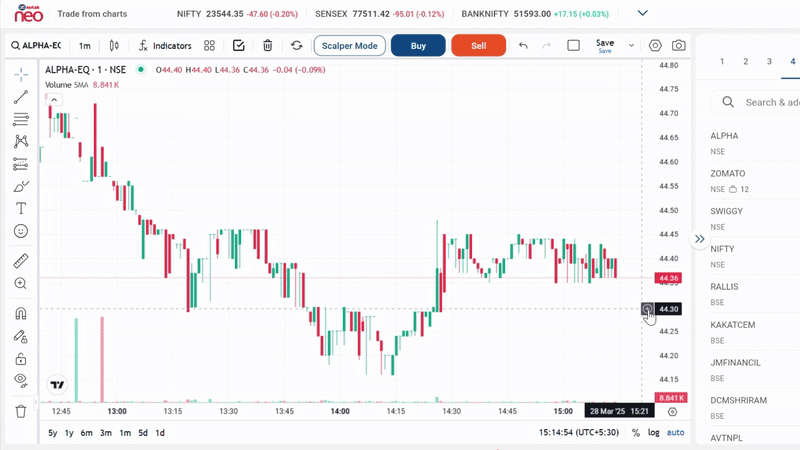The image size is (800, 450).
Task: Select the text annotation tool
Action: 21,208
